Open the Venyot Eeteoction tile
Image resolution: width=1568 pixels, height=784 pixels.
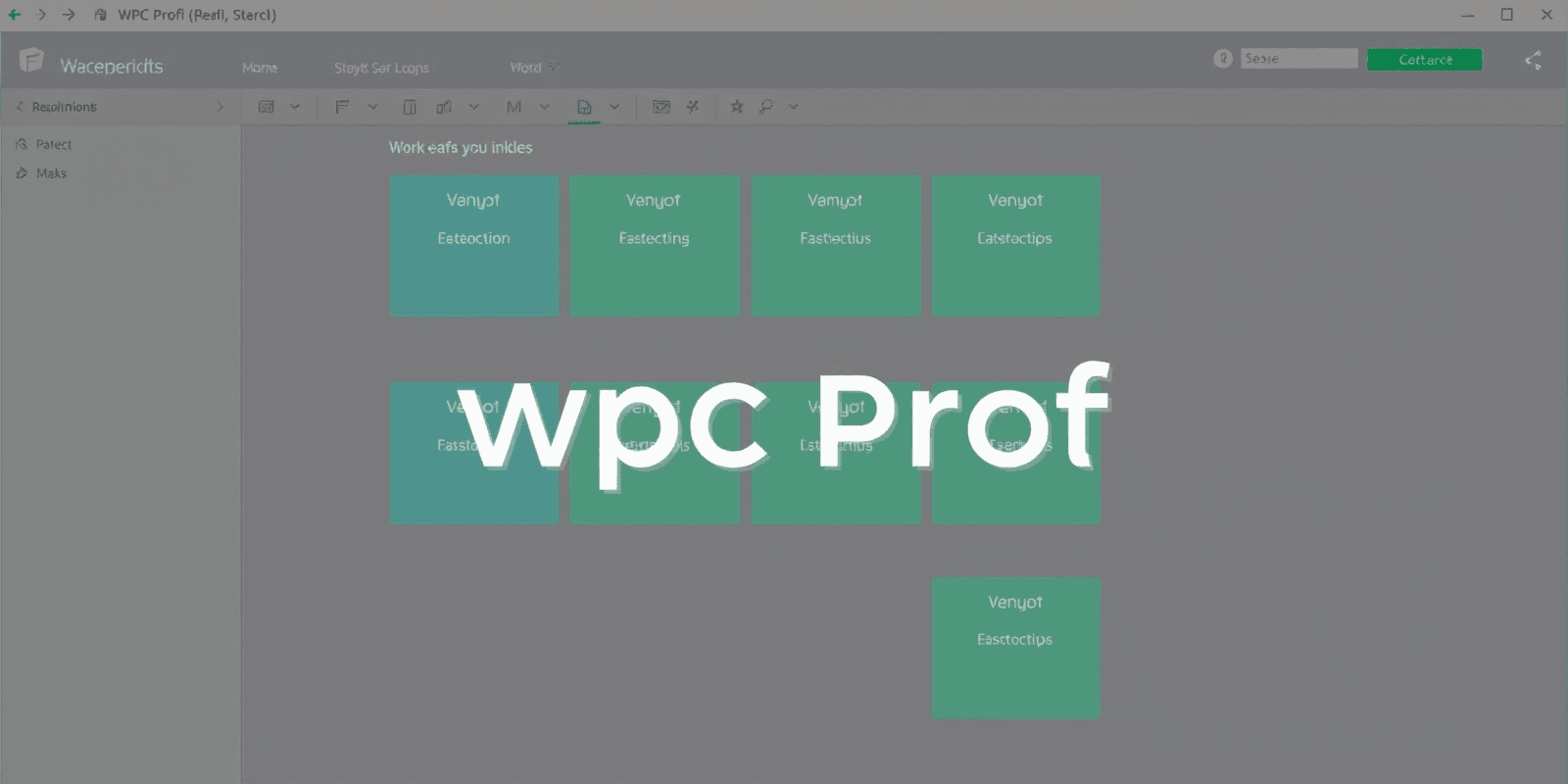point(474,246)
